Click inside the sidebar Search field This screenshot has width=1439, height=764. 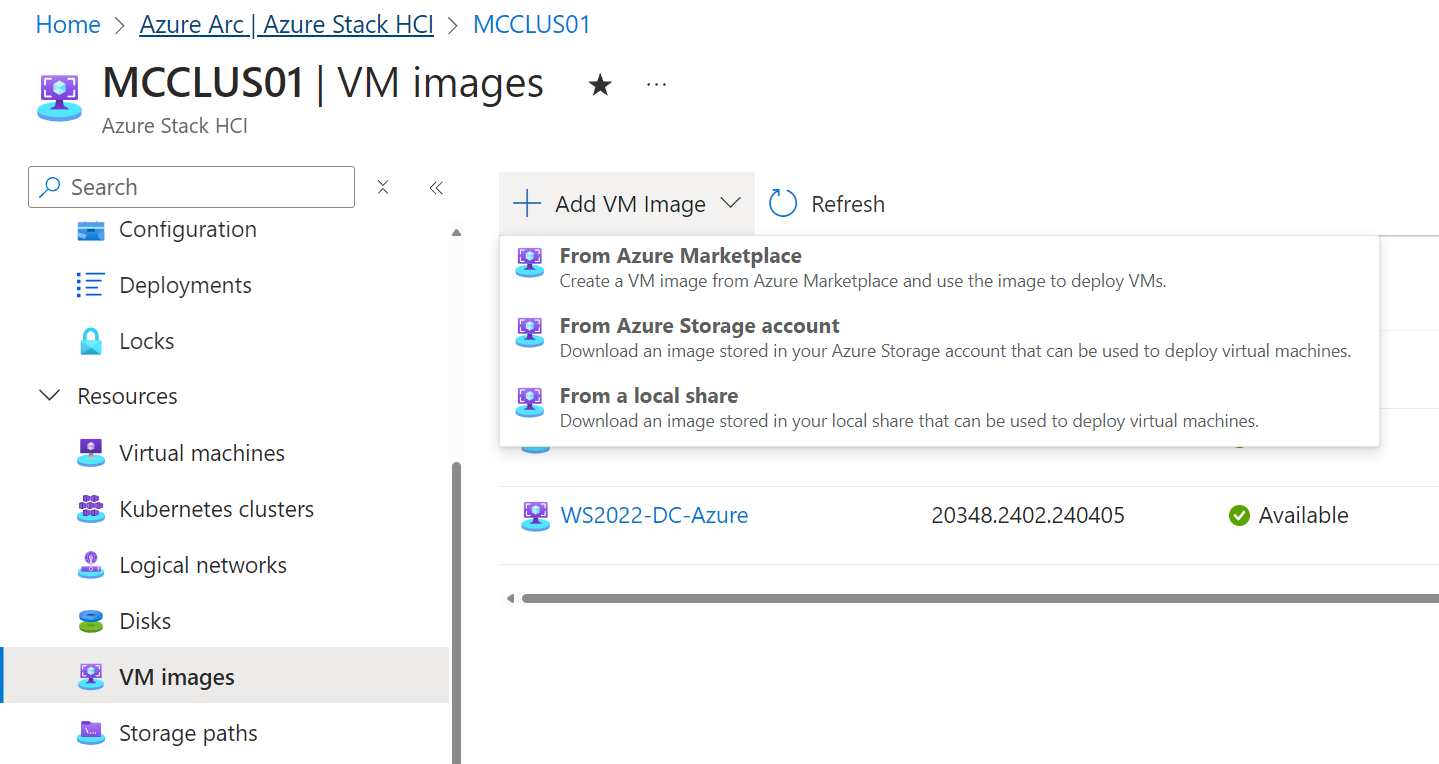pos(190,187)
